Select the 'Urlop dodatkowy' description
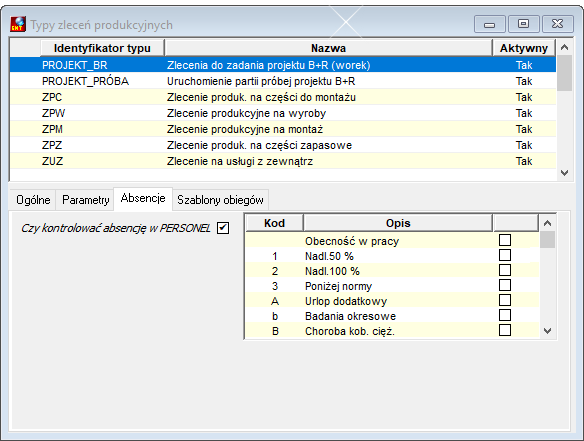This screenshot has width=584, height=441. (x=346, y=301)
